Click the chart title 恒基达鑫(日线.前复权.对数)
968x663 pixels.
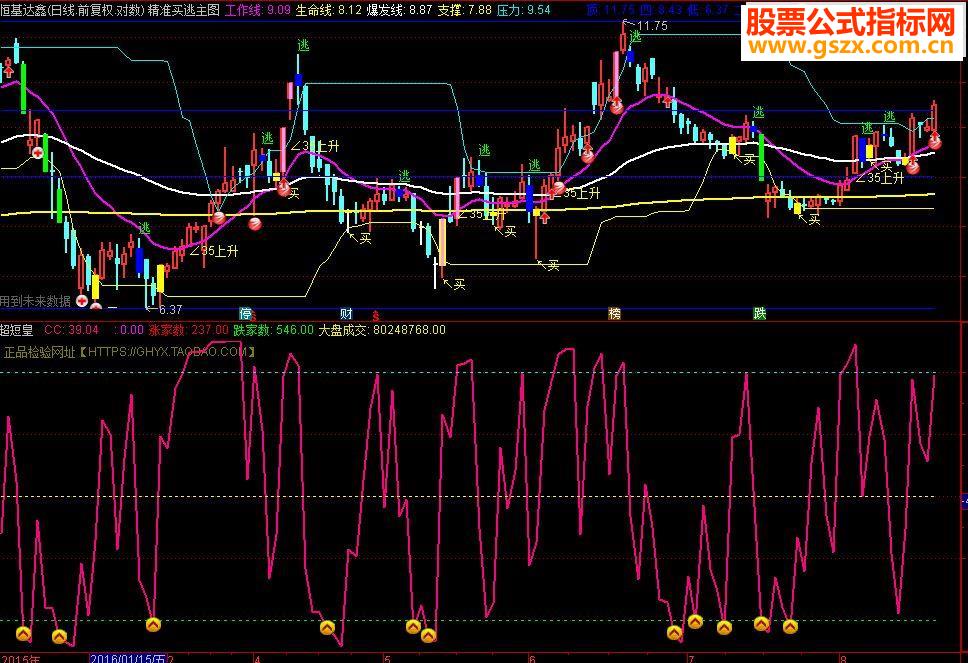[72, 10]
